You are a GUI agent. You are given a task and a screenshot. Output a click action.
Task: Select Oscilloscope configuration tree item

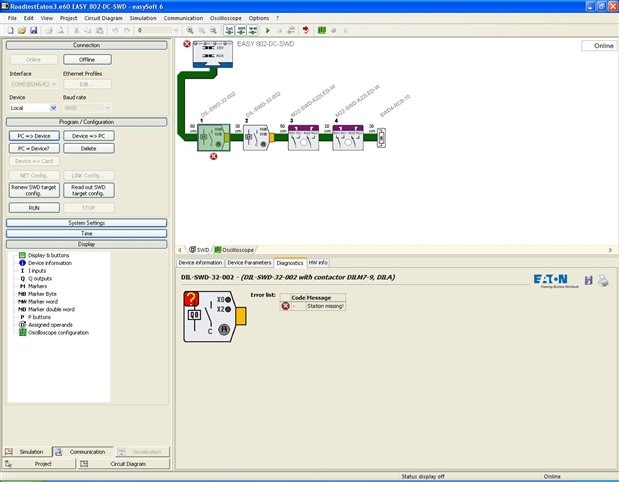(54, 333)
